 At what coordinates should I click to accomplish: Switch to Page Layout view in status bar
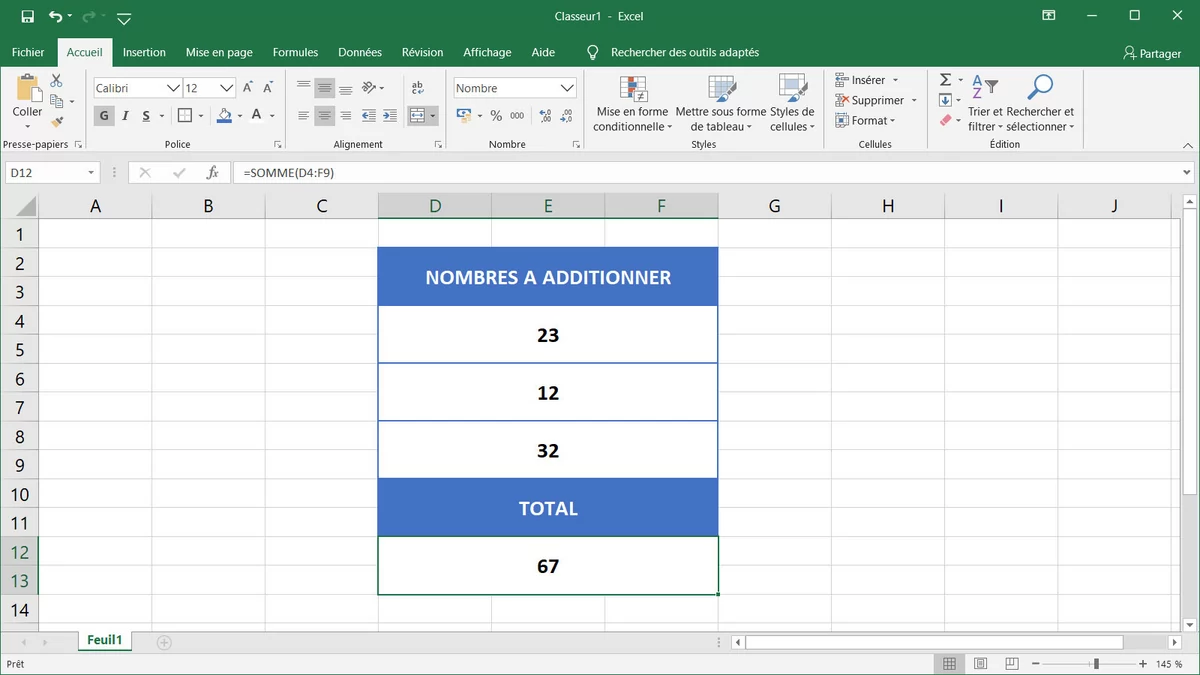tap(980, 664)
